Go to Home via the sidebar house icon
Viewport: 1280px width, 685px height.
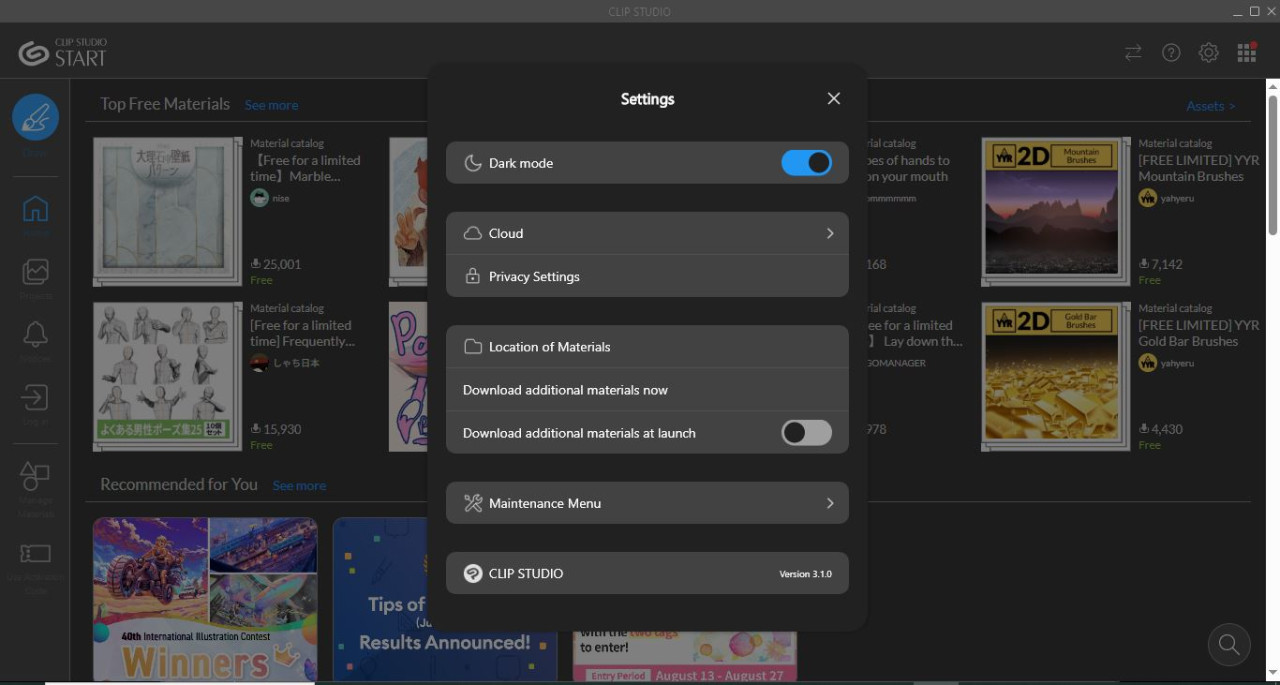tap(35, 209)
